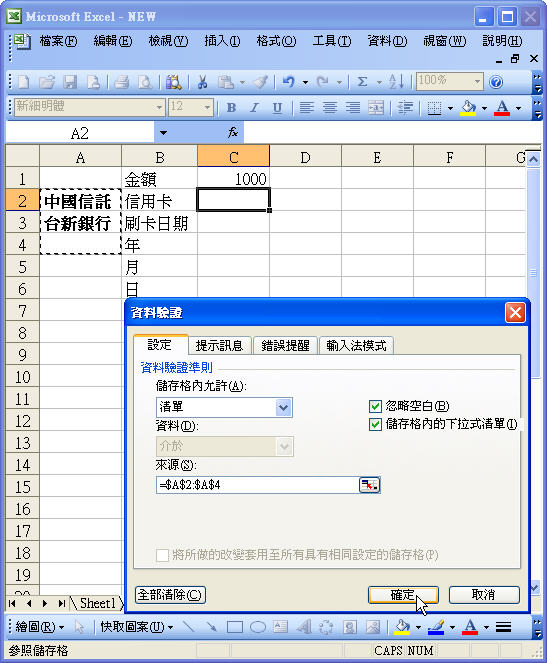The height and width of the screenshot is (663, 547).
Task: Click the Borders icon
Action: coord(434,108)
